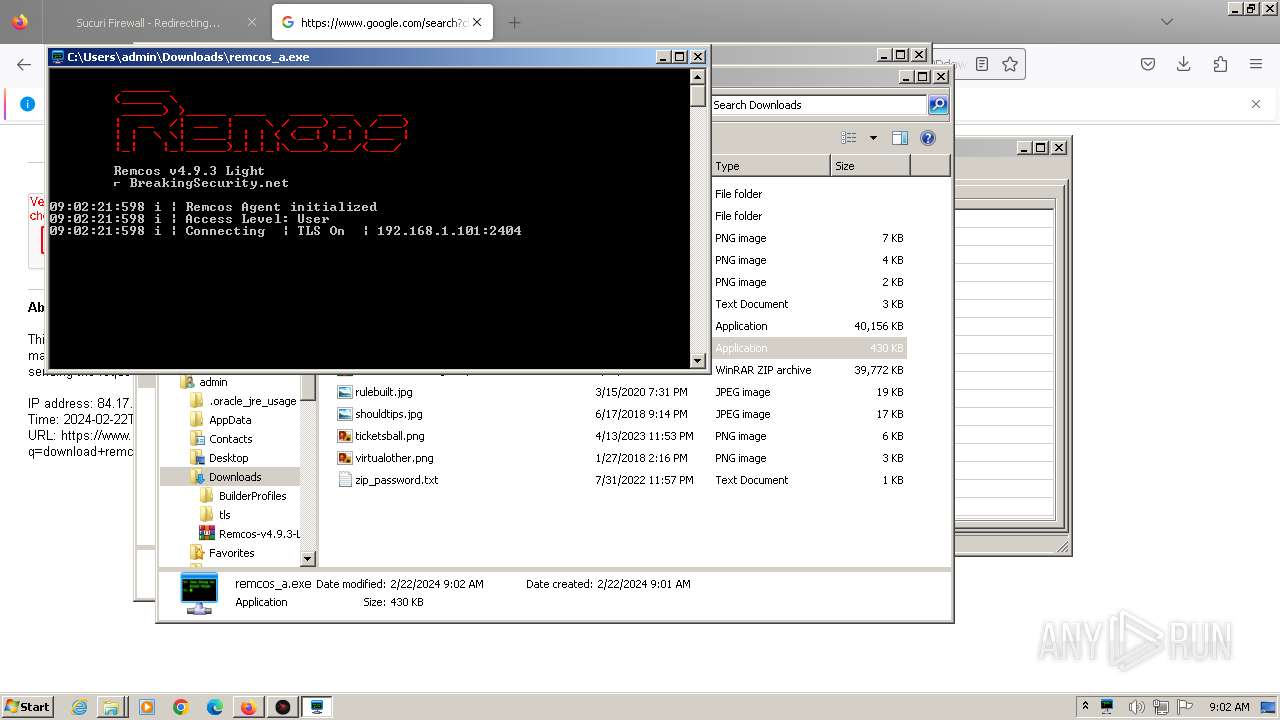The width and height of the screenshot is (1280, 720).
Task: Click the 9:02 AM taskbar clock
Action: pos(1229,707)
